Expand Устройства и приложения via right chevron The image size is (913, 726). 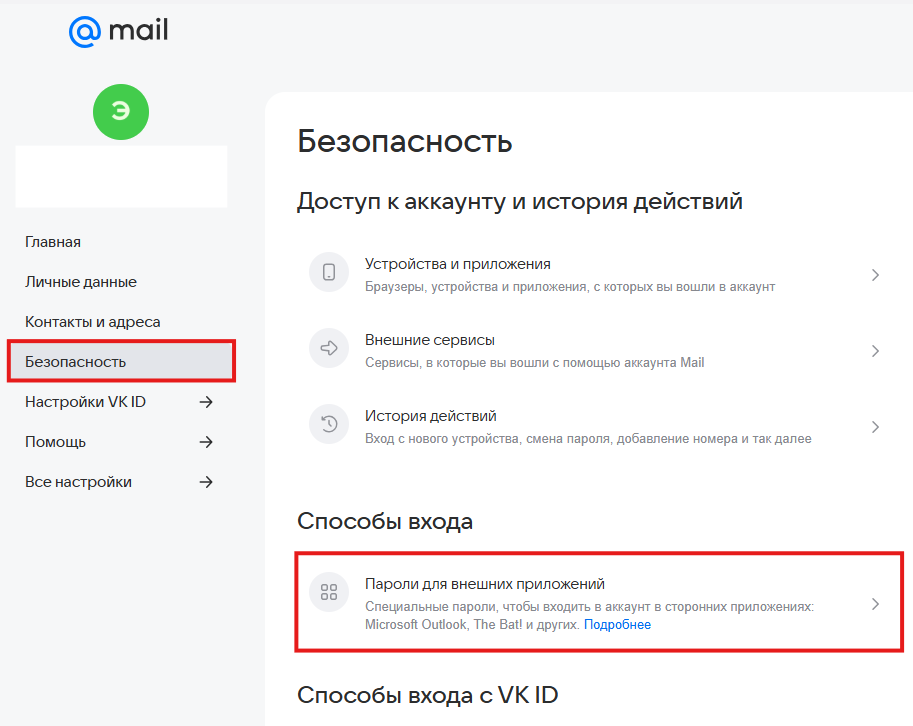(875, 275)
